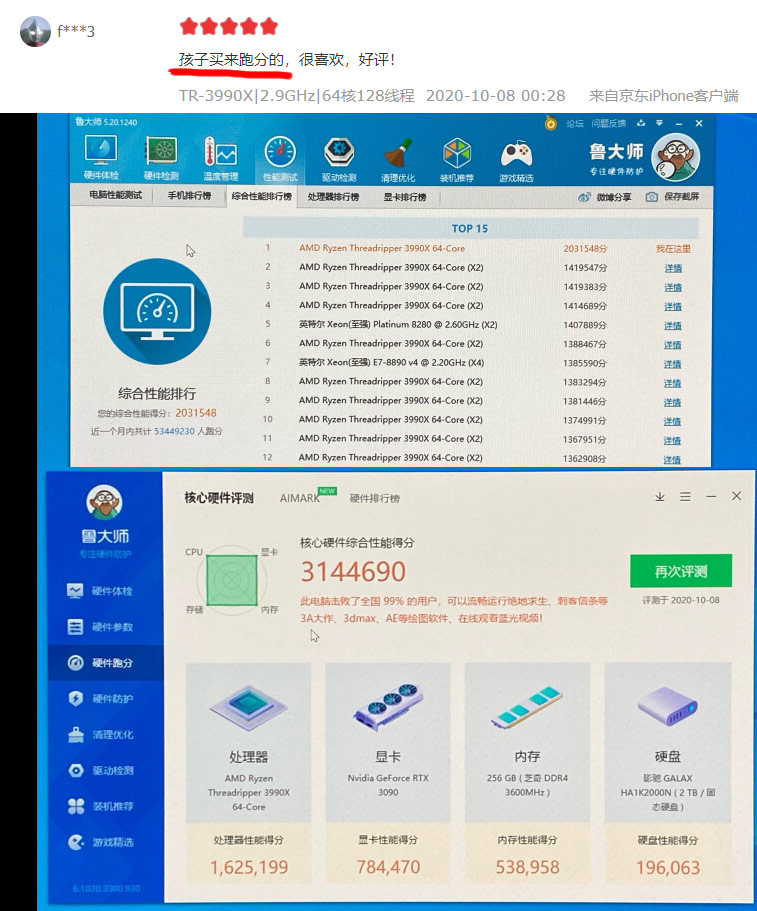The height and width of the screenshot is (911, 757).
Task: Open 清理优化 in the sidebar
Action: (x=100, y=734)
